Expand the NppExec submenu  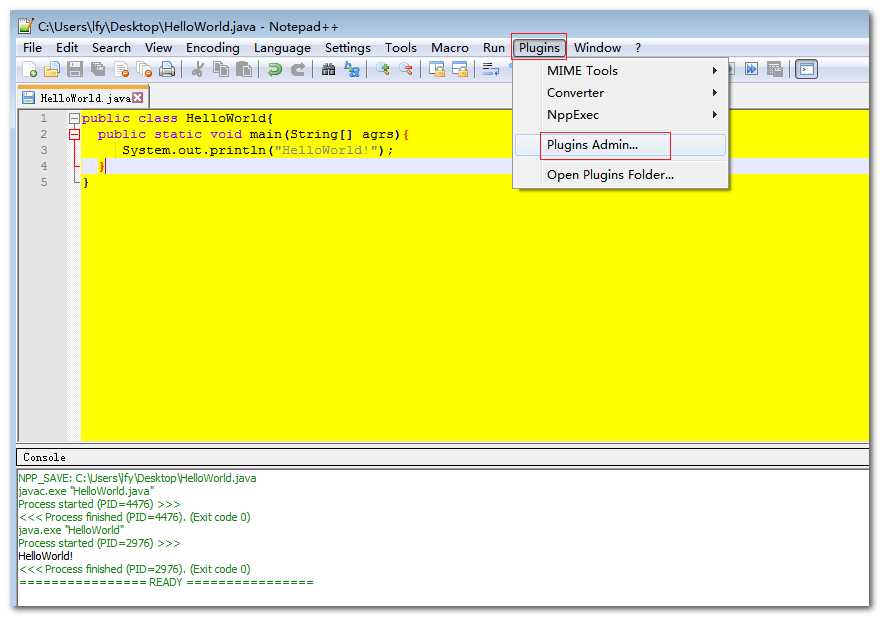click(621, 115)
